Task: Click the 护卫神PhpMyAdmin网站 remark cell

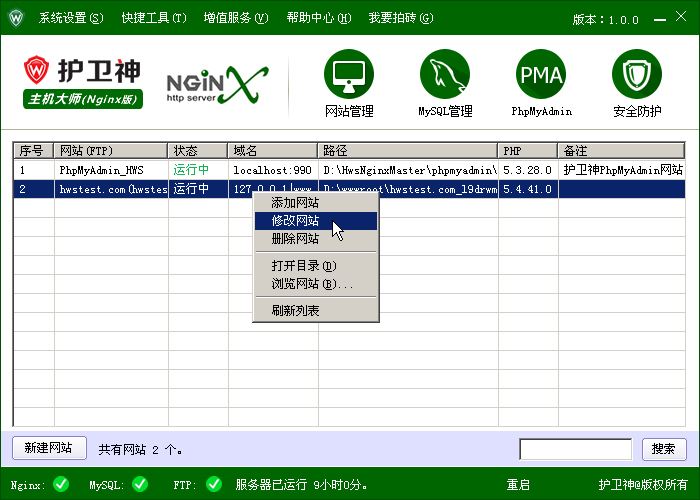Action: pos(623,170)
